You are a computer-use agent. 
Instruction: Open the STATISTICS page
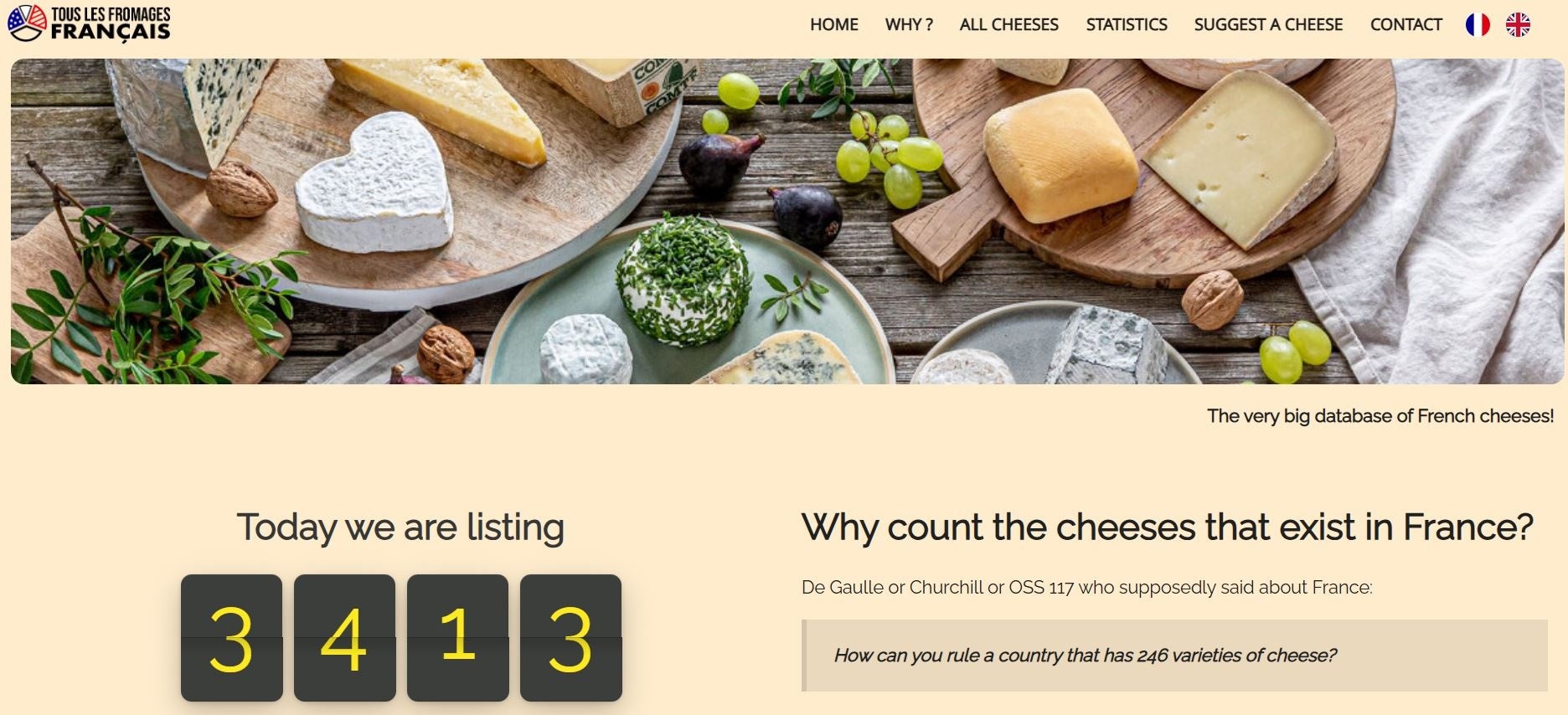coord(1127,24)
